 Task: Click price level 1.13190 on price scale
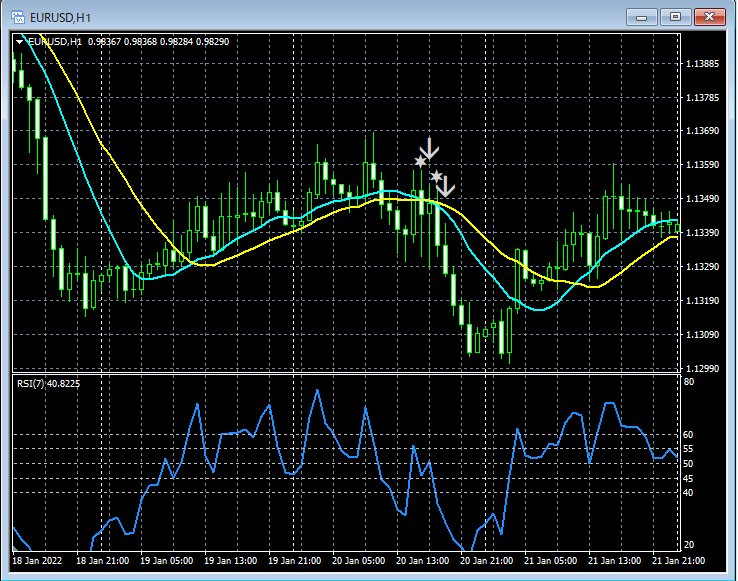[703, 300]
